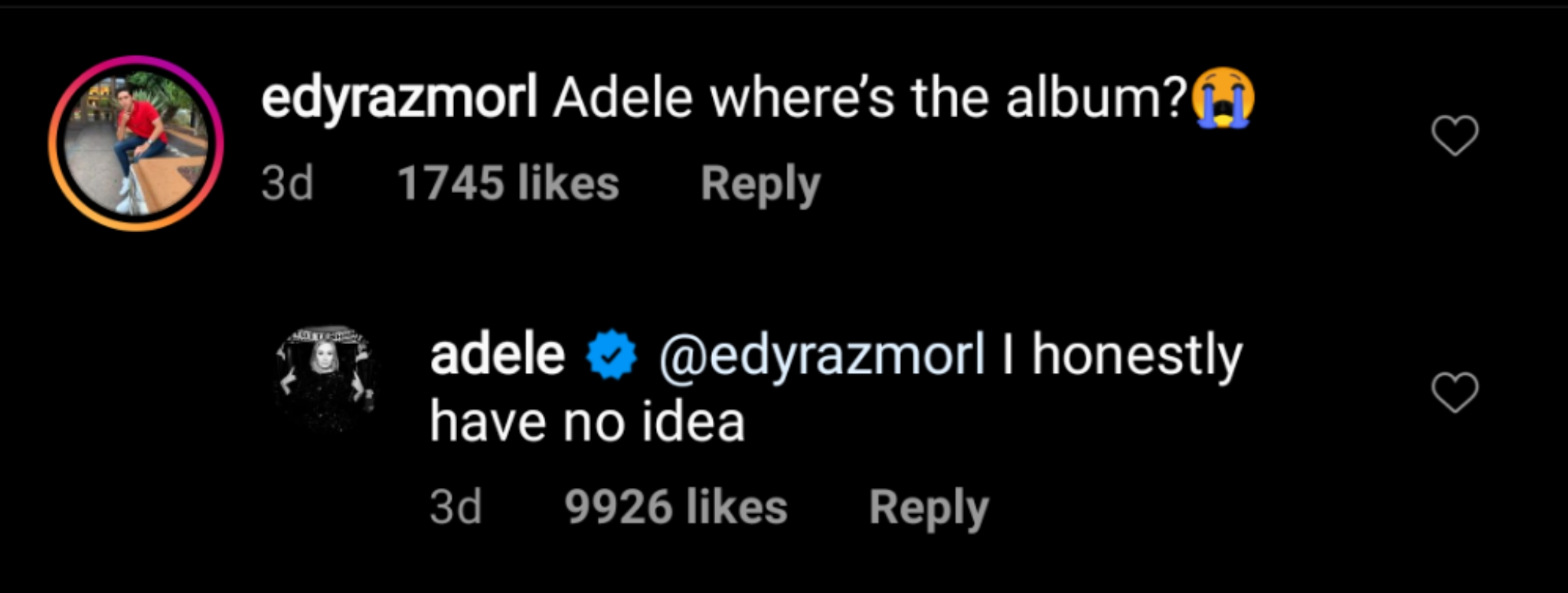The width and height of the screenshot is (1568, 593).
Task: Click the blue verified badge next to adele
Action: click(611, 355)
